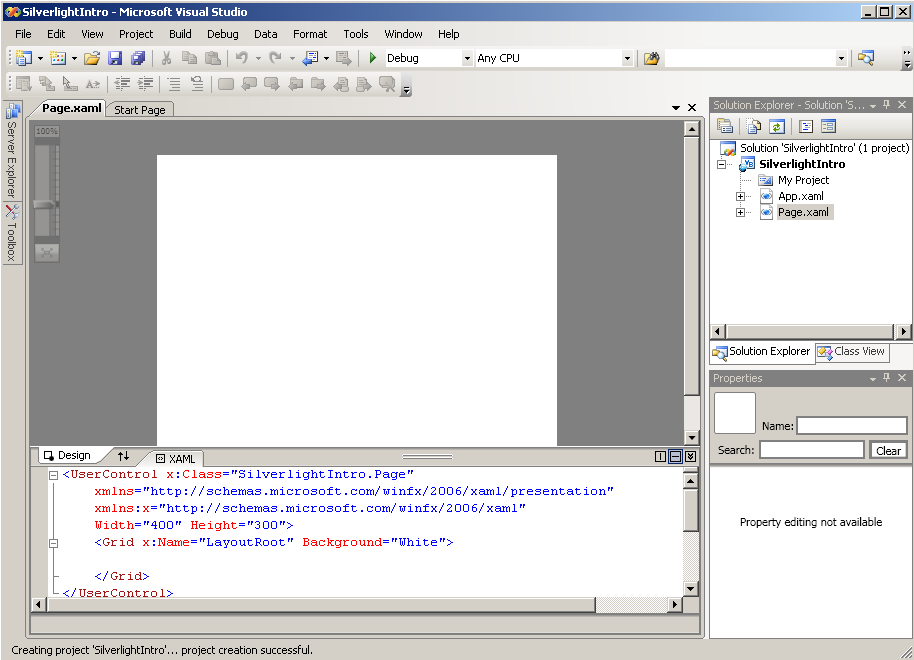Screen dimensions: 914x660
Task: Switch to vertical split view button
Action: tap(660, 457)
